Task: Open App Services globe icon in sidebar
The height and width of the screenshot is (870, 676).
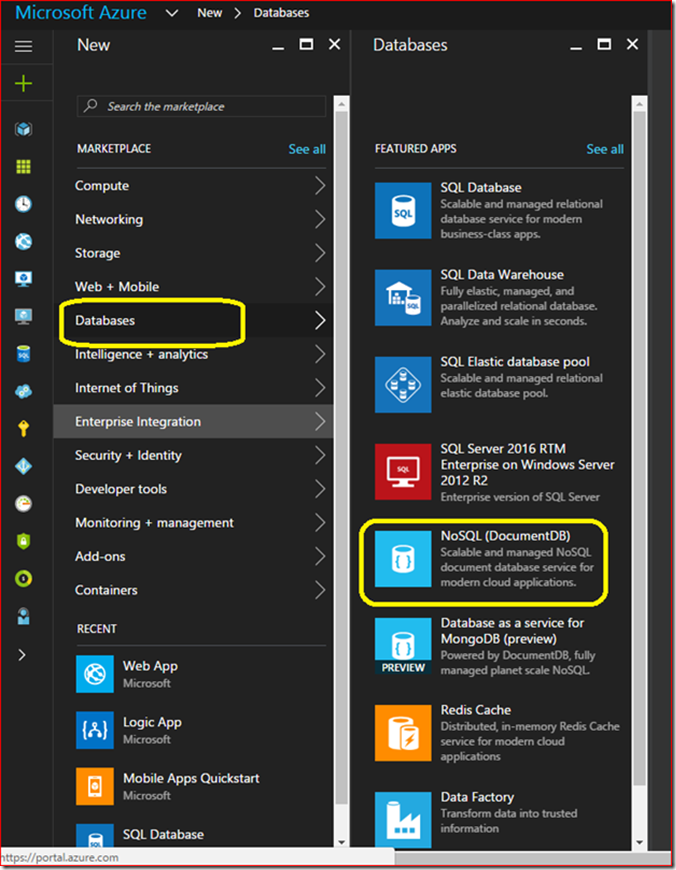Action: pos(23,241)
